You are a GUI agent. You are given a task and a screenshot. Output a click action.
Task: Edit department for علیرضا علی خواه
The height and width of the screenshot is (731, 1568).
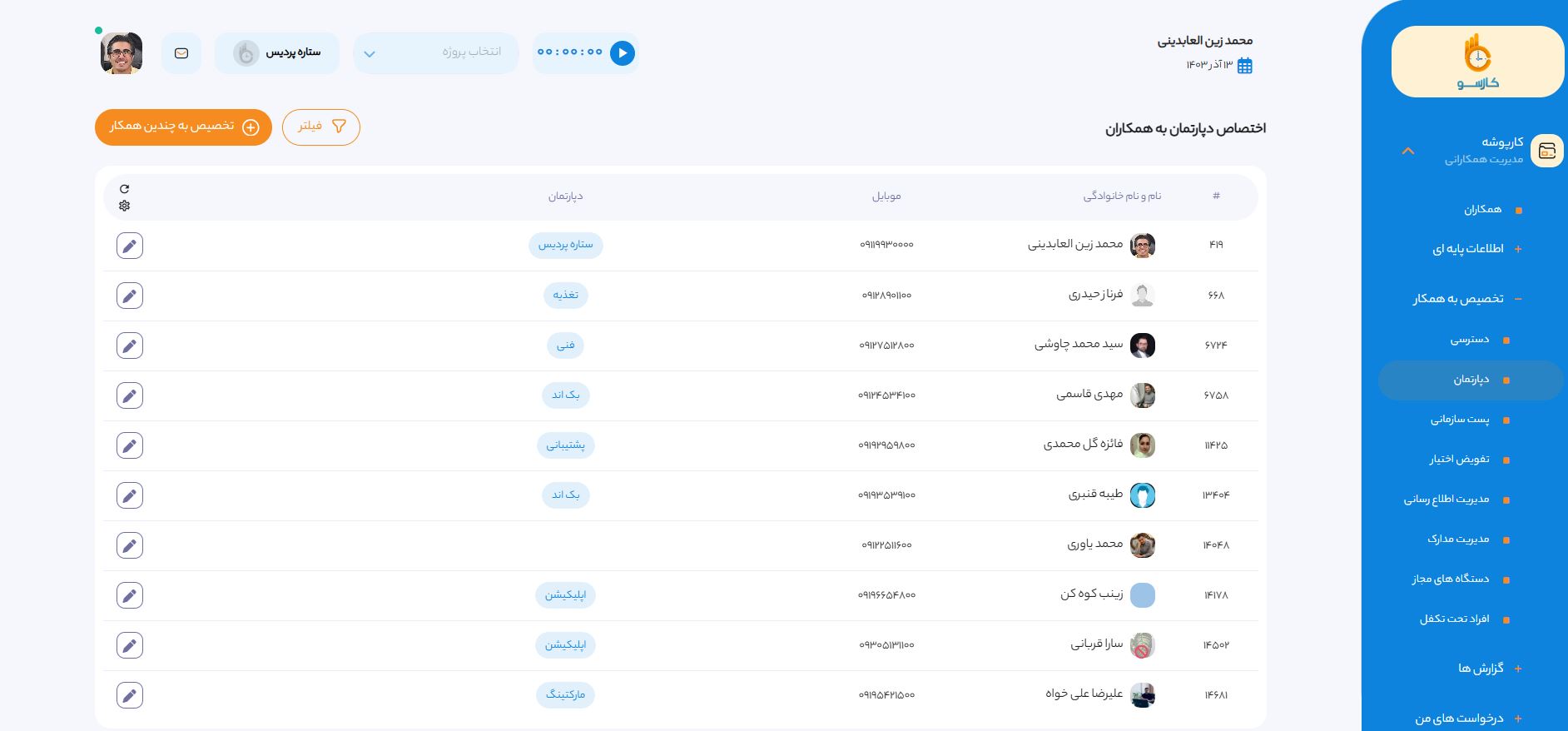[130, 695]
